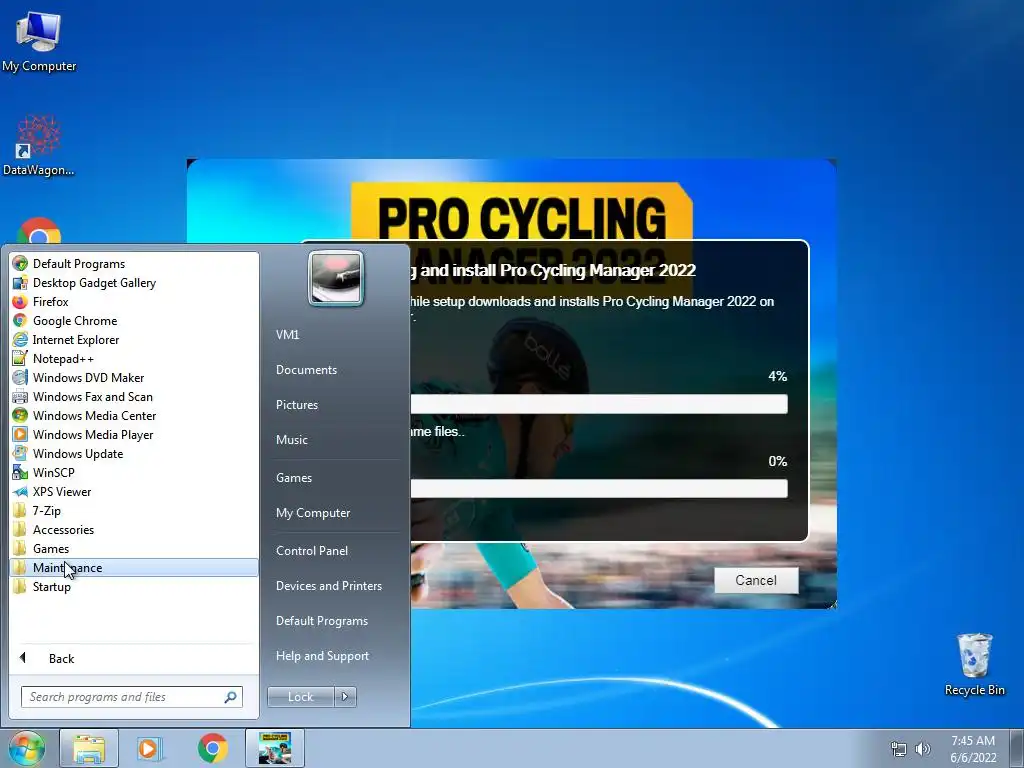
Task: Open Control Panel
Action: click(x=312, y=551)
